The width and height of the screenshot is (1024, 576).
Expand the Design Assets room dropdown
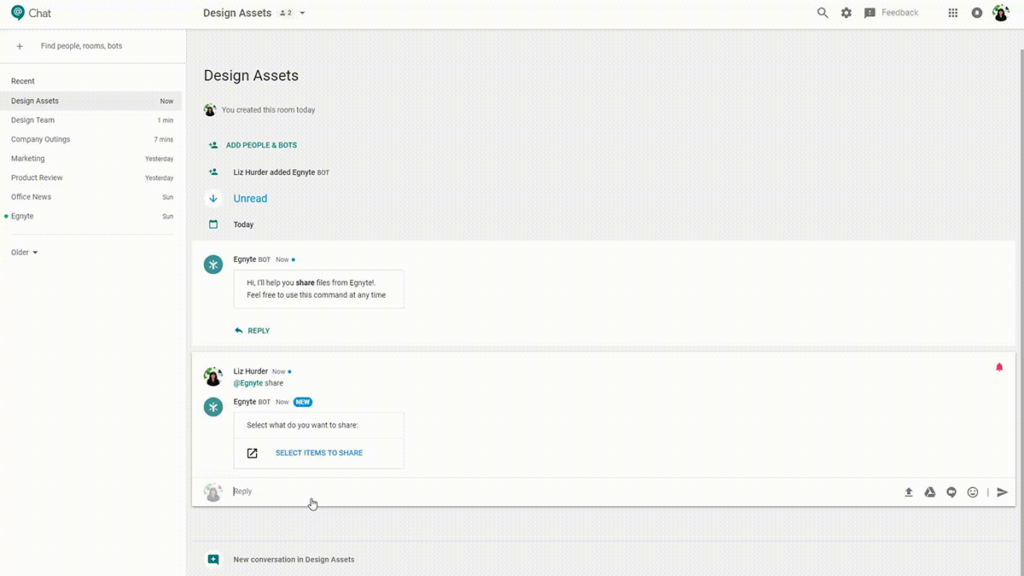click(302, 13)
